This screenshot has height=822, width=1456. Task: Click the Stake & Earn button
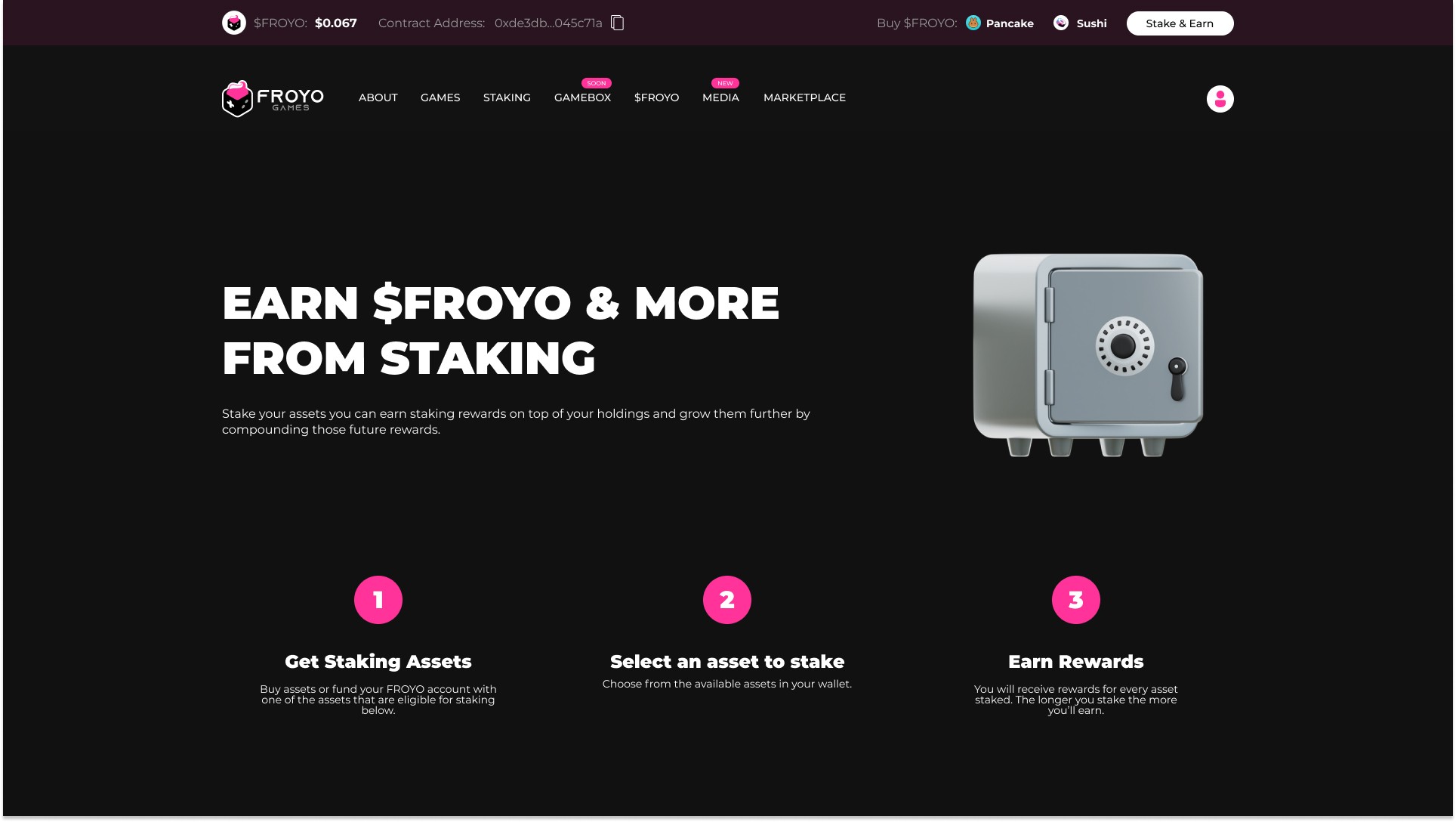(x=1180, y=23)
